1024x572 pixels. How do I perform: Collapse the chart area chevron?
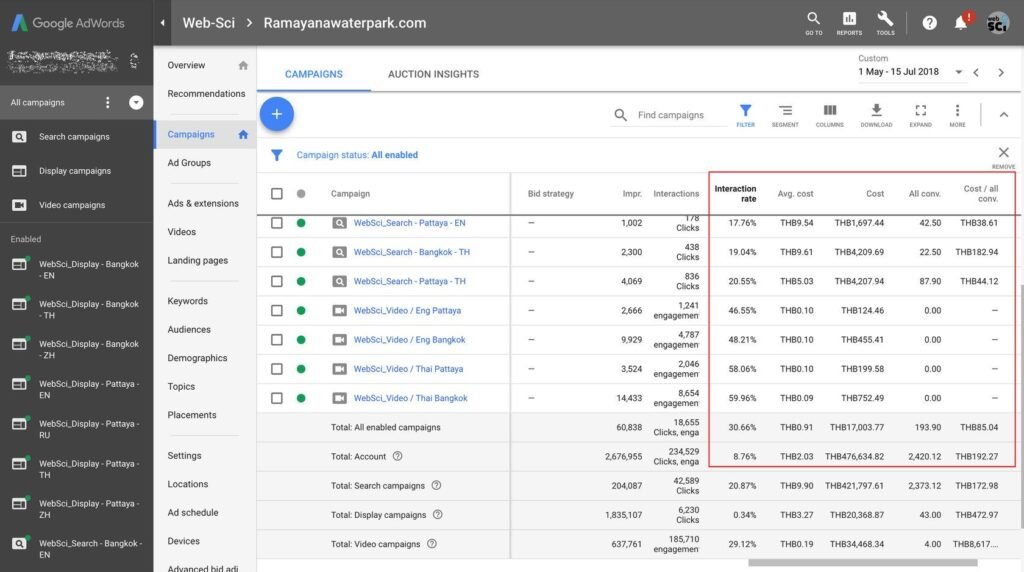coord(1004,114)
